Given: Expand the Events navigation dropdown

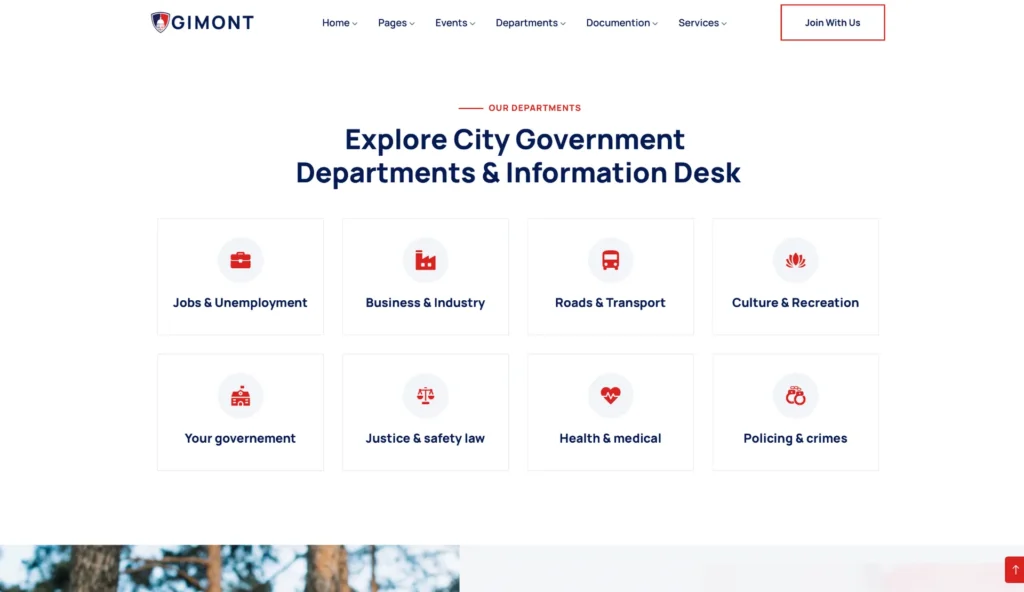Looking at the screenshot, I should [455, 23].
